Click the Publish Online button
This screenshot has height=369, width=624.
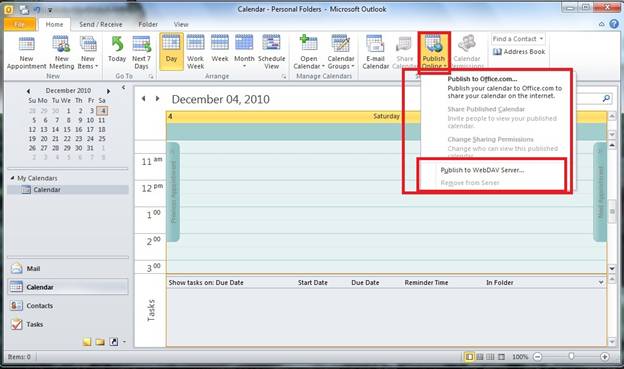coord(434,52)
